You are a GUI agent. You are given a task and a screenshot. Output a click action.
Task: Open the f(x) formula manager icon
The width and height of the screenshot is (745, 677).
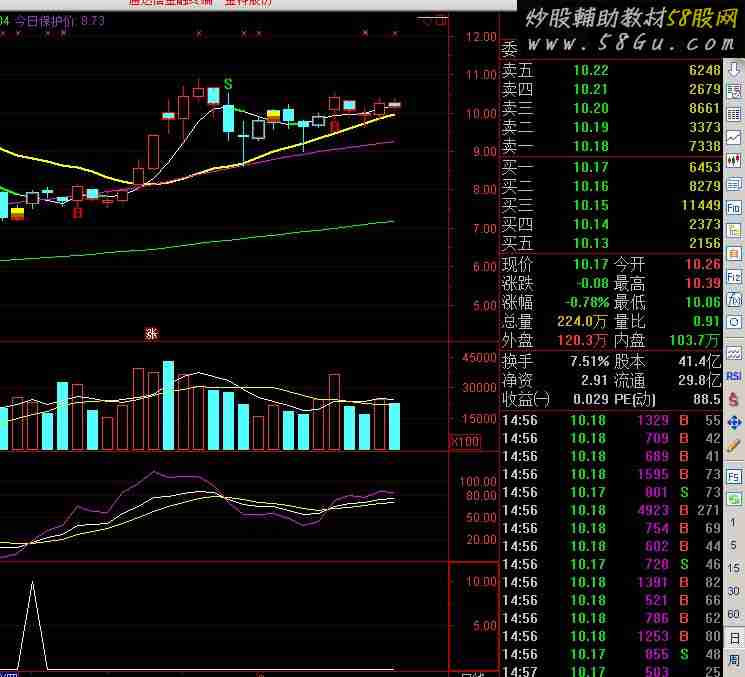pos(734,300)
